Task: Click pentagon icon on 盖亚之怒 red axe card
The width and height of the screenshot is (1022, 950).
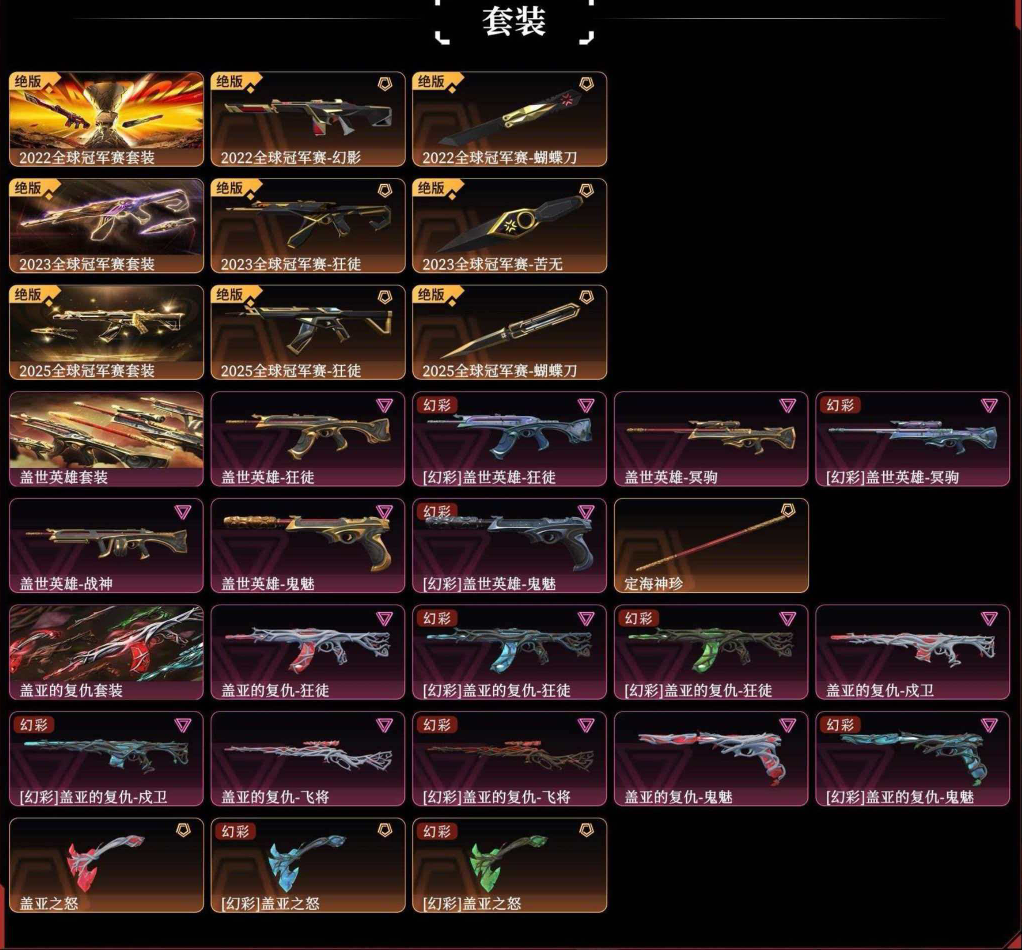Action: pyautogui.click(x=184, y=830)
